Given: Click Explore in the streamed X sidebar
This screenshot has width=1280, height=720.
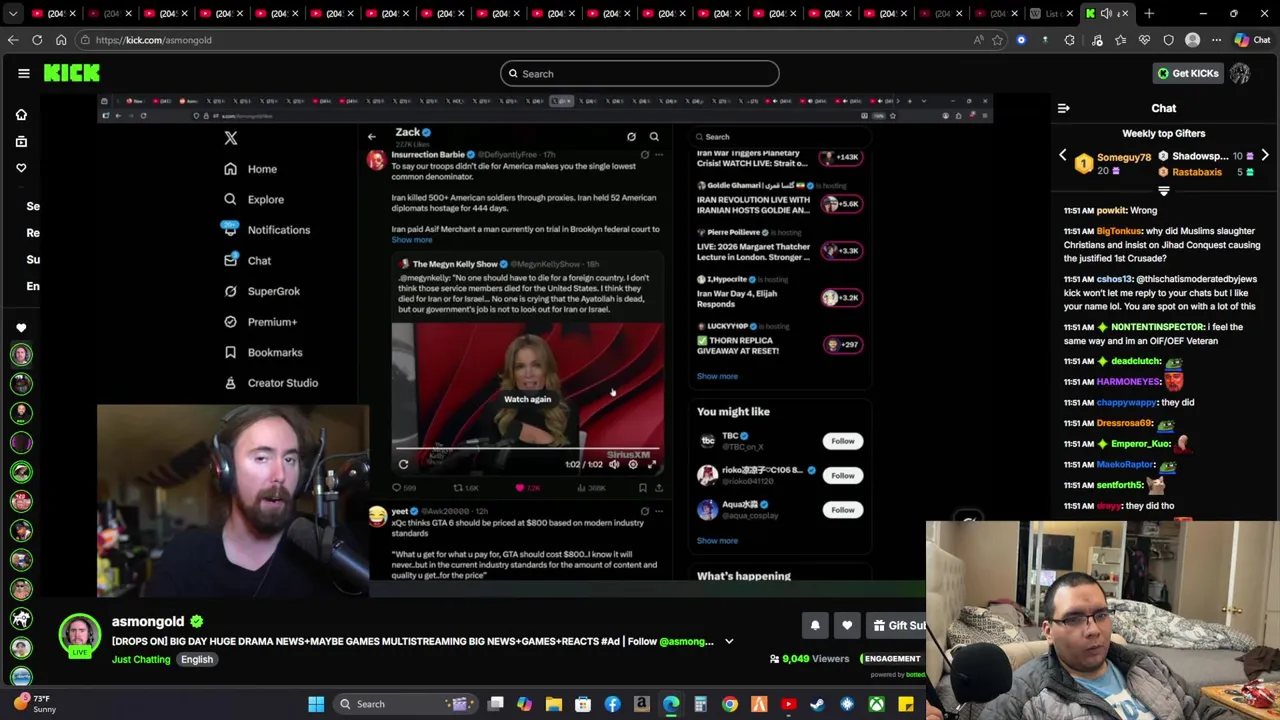Looking at the screenshot, I should [254, 199].
